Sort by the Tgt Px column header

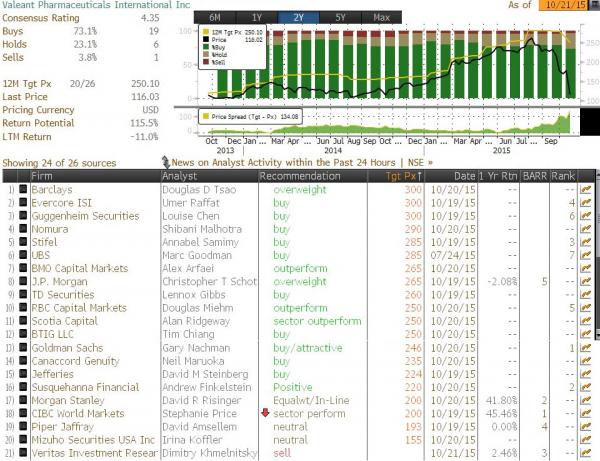coord(395,176)
